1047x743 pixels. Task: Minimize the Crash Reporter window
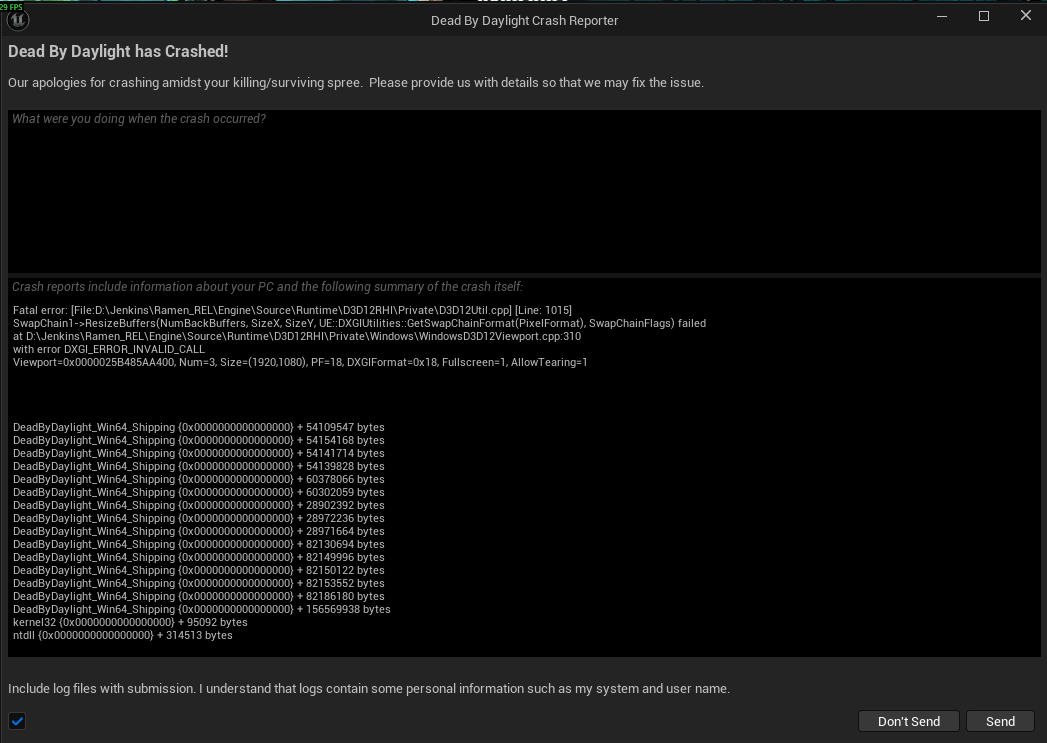point(942,16)
